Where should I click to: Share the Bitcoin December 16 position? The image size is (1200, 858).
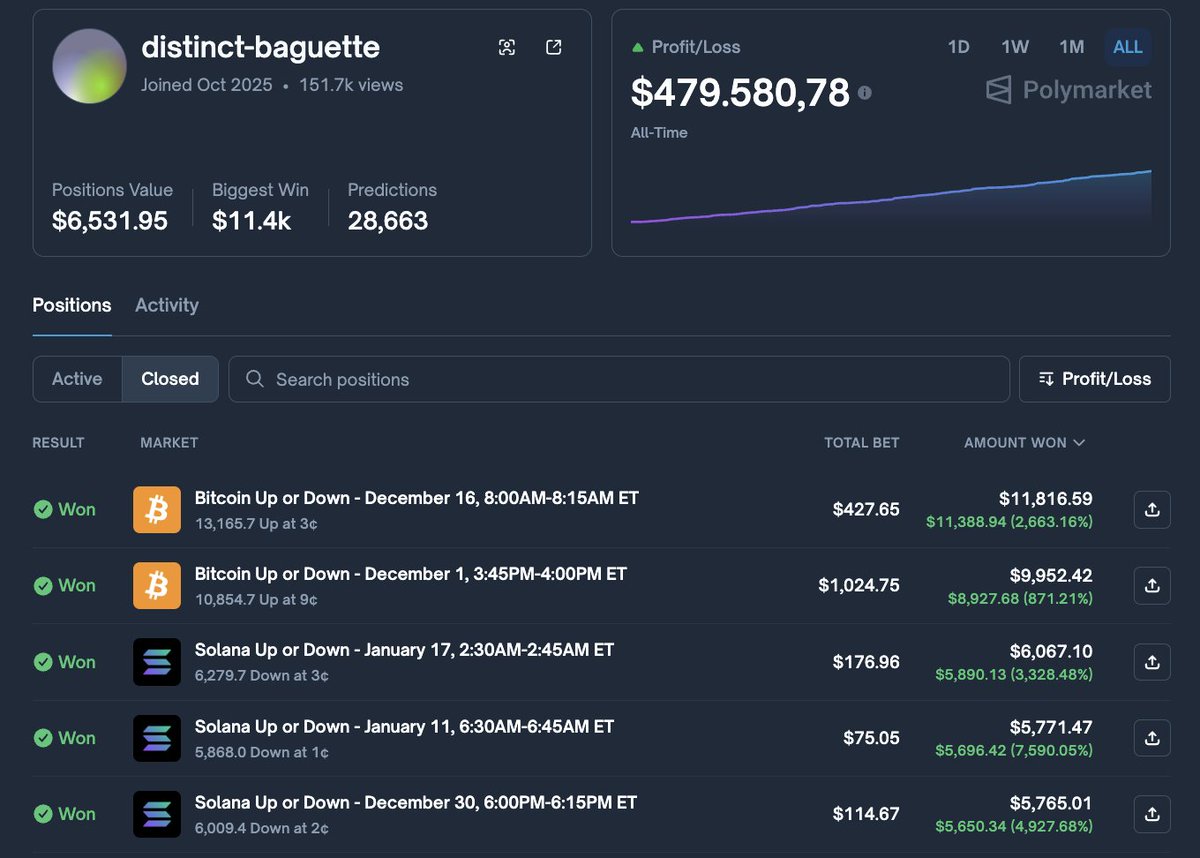[x=1152, y=509]
